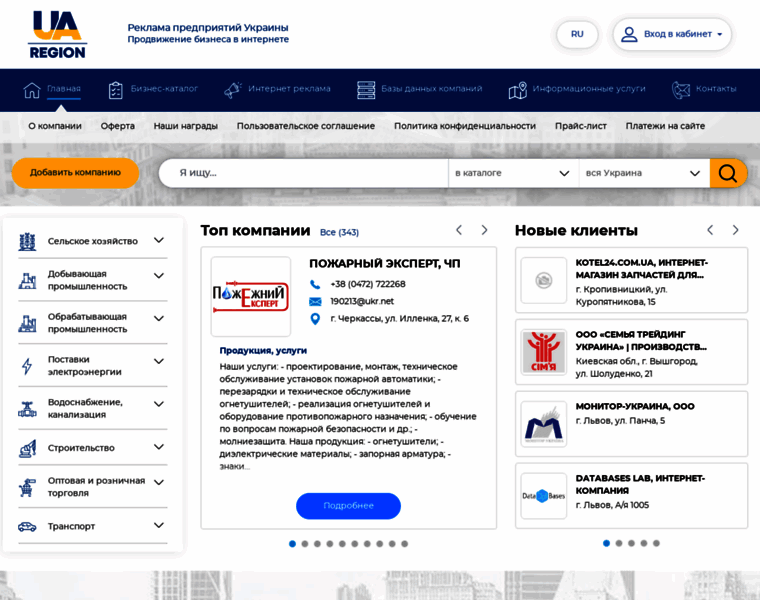The width and height of the screenshot is (760, 600).
Task: Click the valve icon for Водоснабжение, канализация
Action: [x=27, y=409]
